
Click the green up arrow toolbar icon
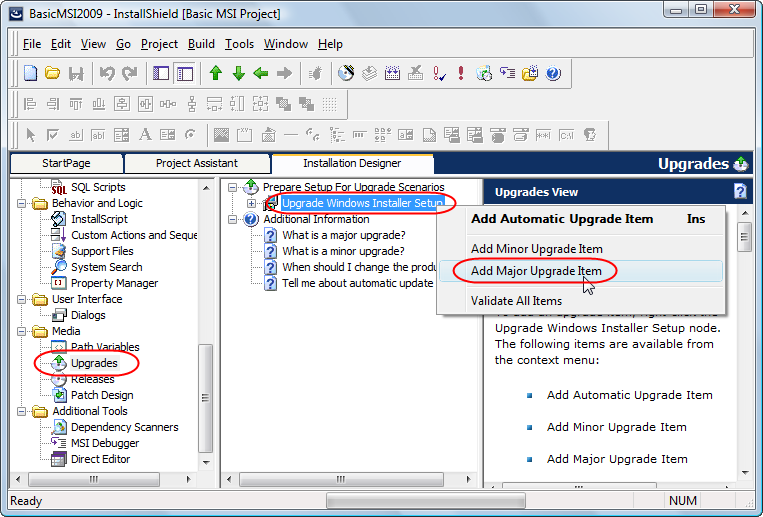tap(215, 73)
